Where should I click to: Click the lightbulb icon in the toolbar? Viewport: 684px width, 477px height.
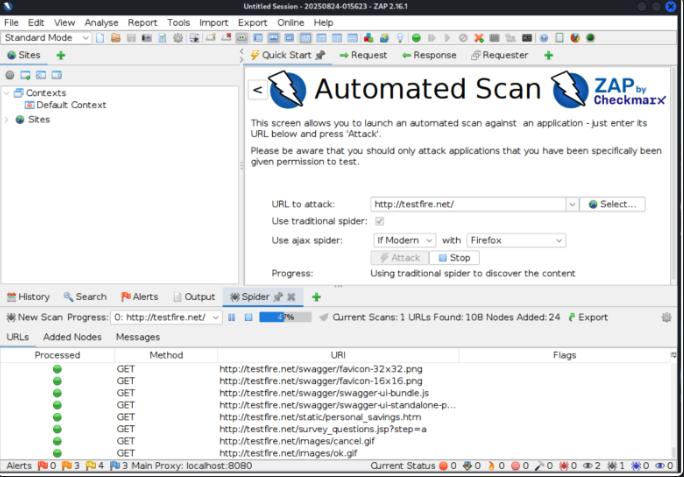pos(400,38)
